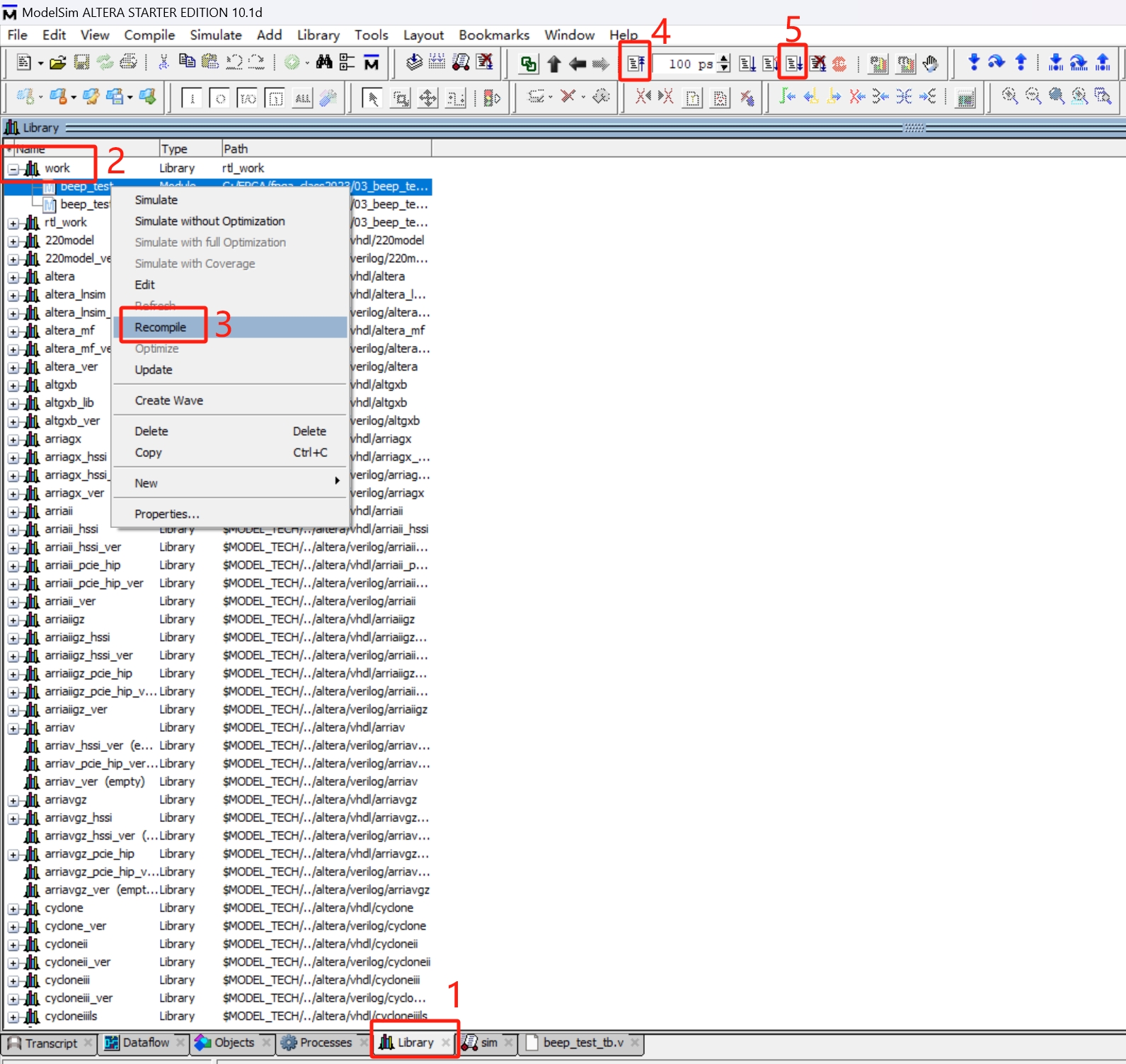Expand the arriaii_ver library node
Viewport: 1126px width, 1064px height.
pos(13,602)
